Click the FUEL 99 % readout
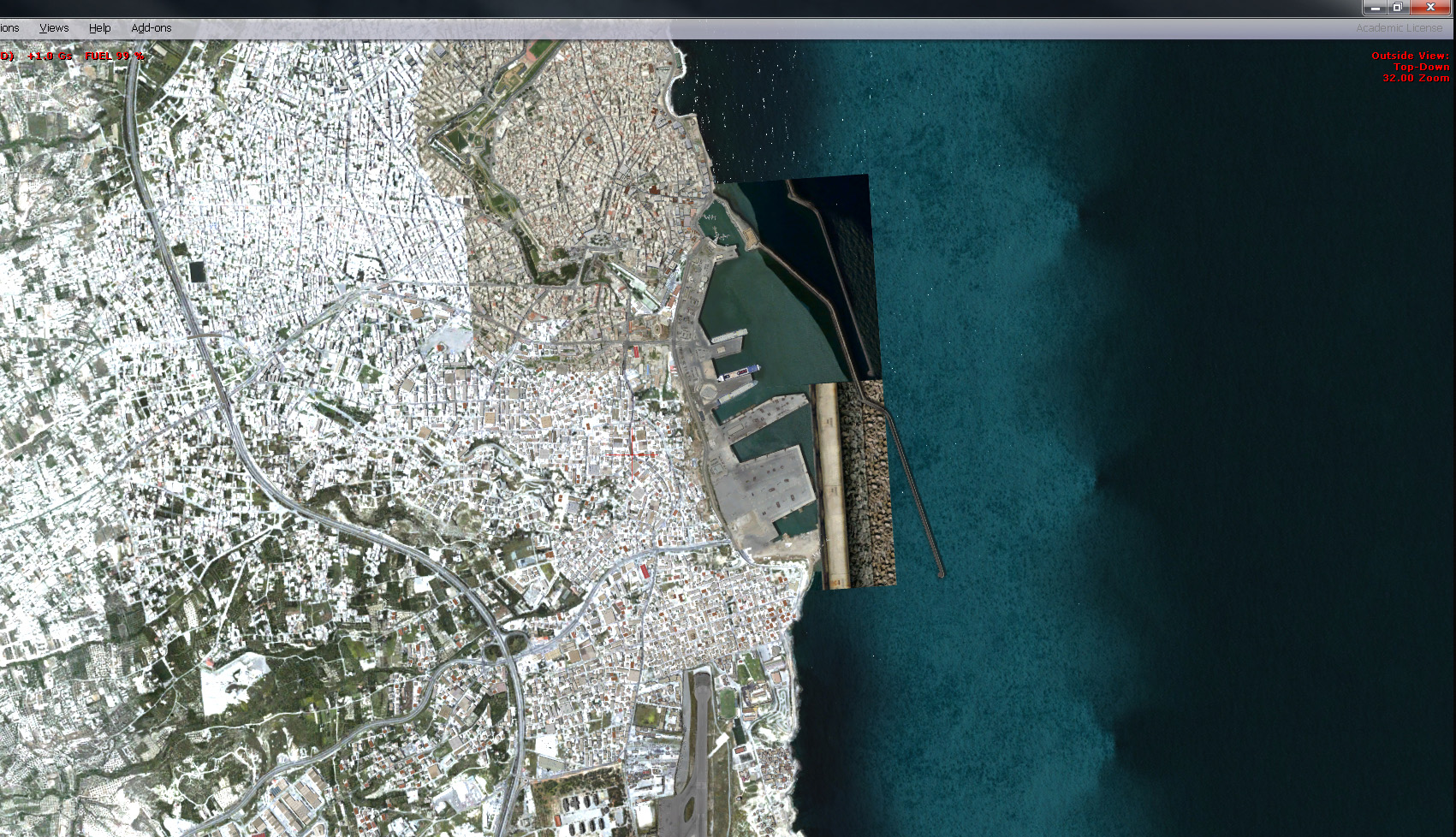This screenshot has width=1456, height=837. pos(114,56)
